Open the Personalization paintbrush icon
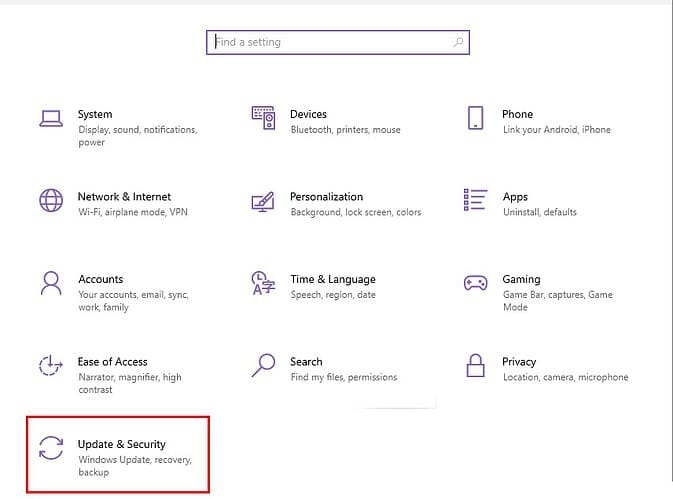The width and height of the screenshot is (673, 499). [263, 200]
